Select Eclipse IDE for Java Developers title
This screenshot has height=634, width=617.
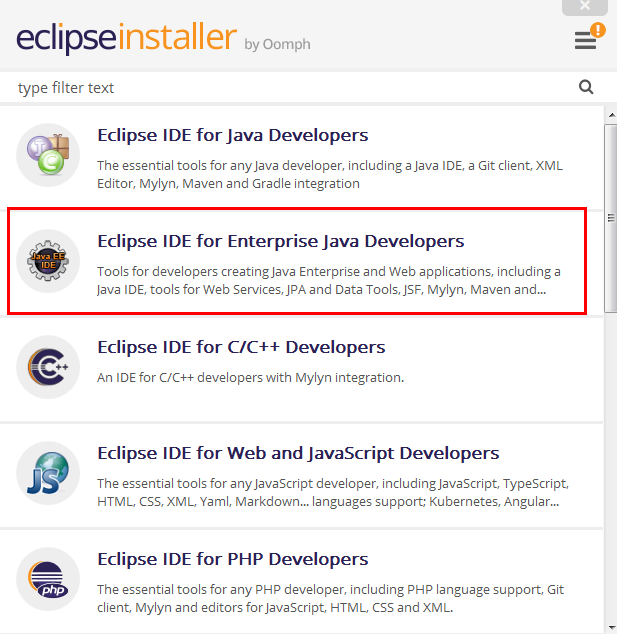(x=233, y=135)
